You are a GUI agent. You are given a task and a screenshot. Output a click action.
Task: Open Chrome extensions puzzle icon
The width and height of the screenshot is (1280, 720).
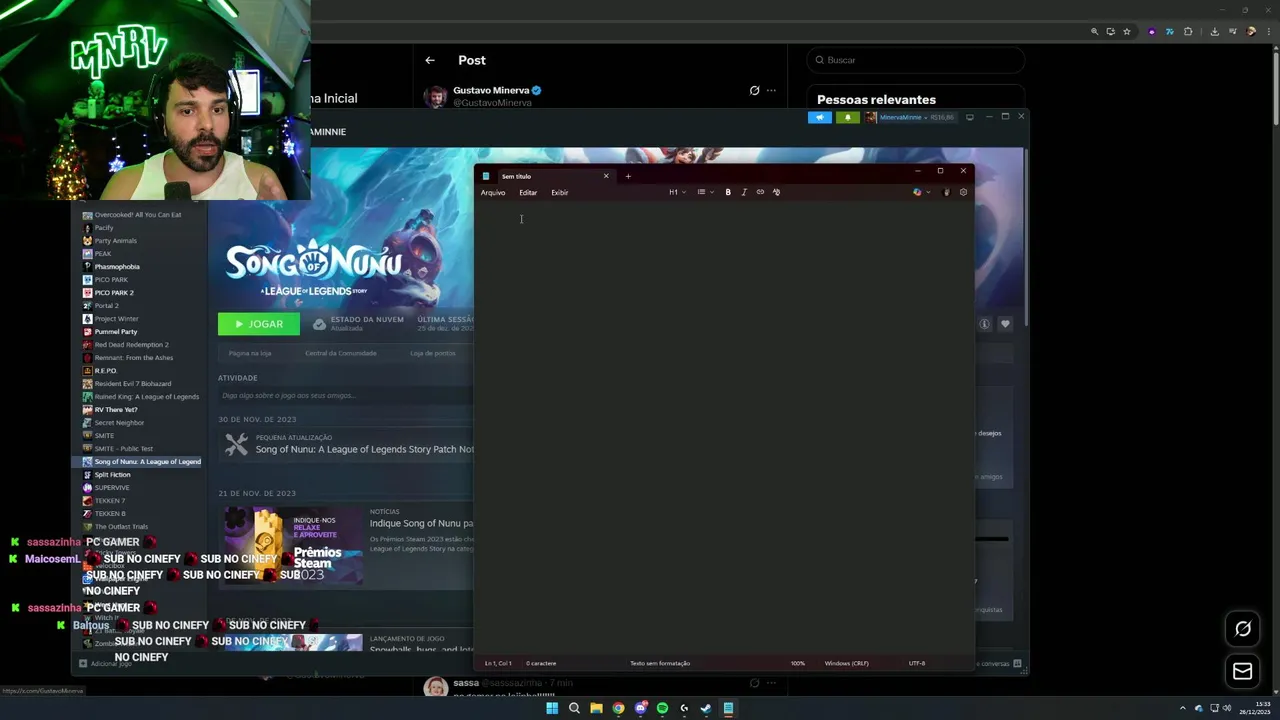click(1188, 32)
